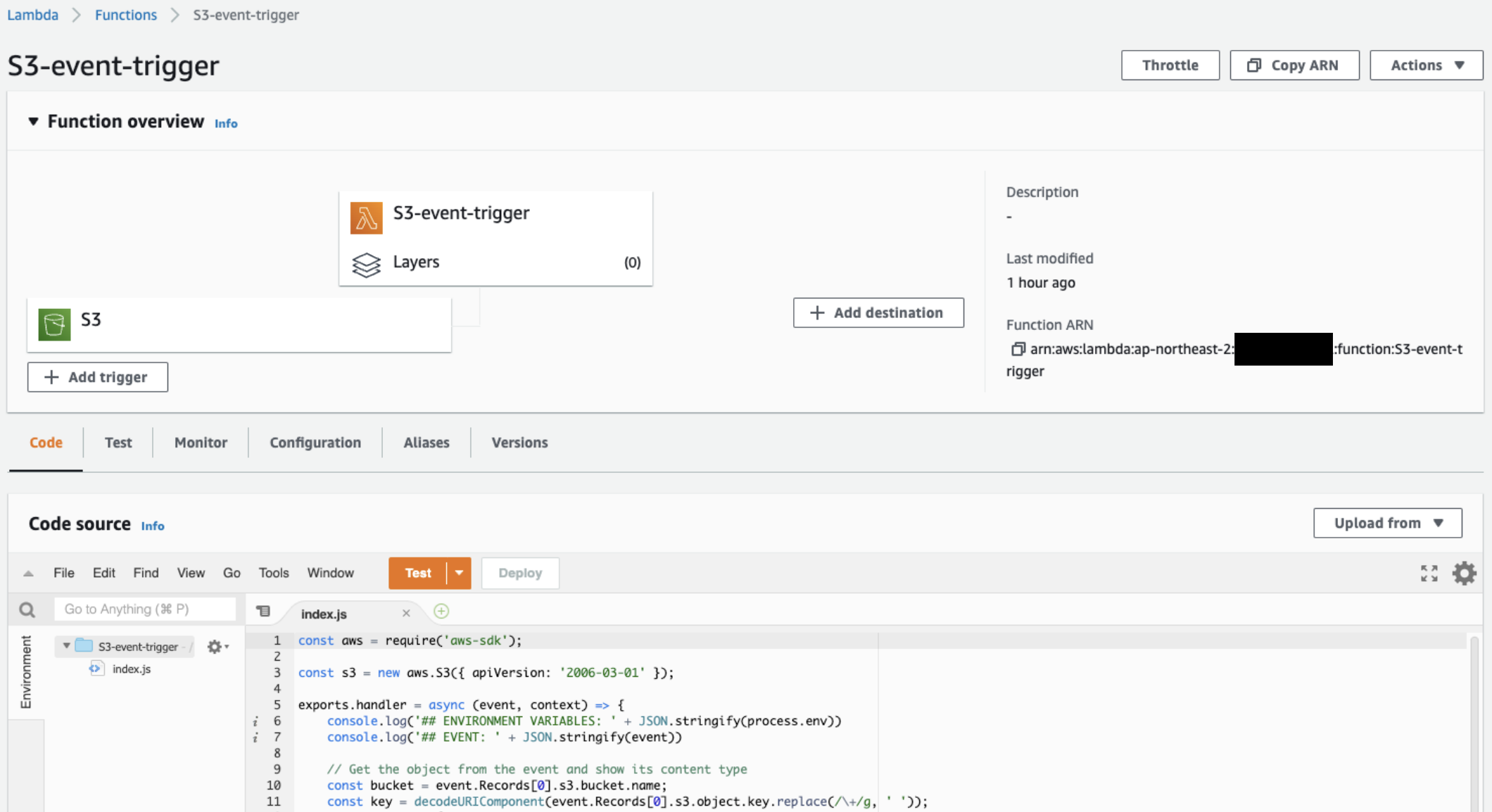
Task: Open search via the magnifier icon in sidebar
Action: point(27,609)
